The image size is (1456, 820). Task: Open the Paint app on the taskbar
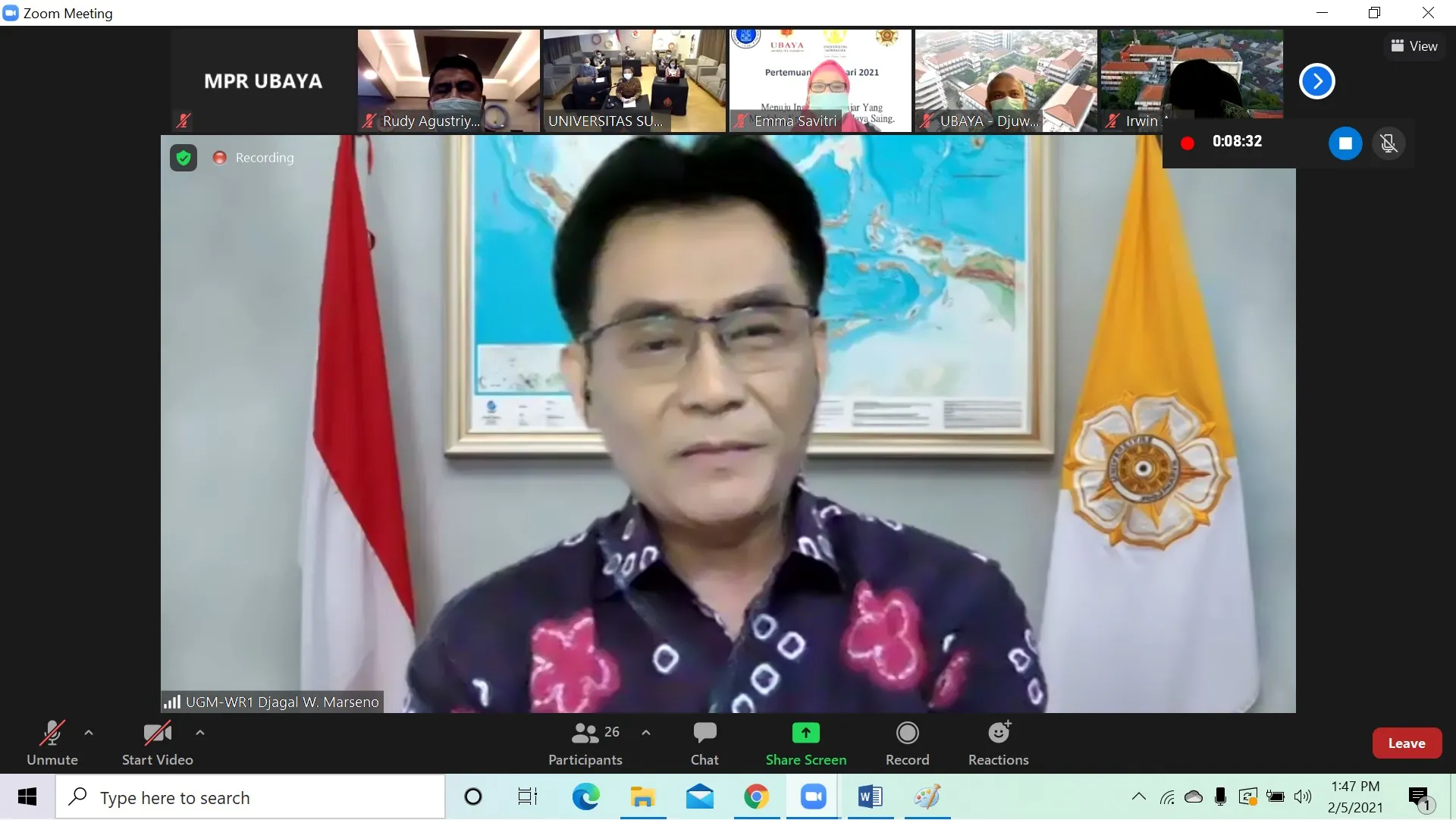click(x=927, y=797)
